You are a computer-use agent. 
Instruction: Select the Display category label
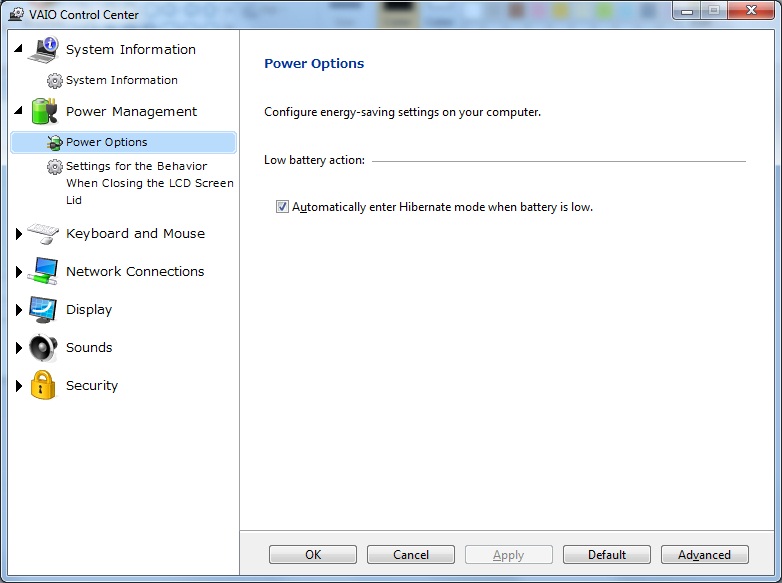click(89, 310)
